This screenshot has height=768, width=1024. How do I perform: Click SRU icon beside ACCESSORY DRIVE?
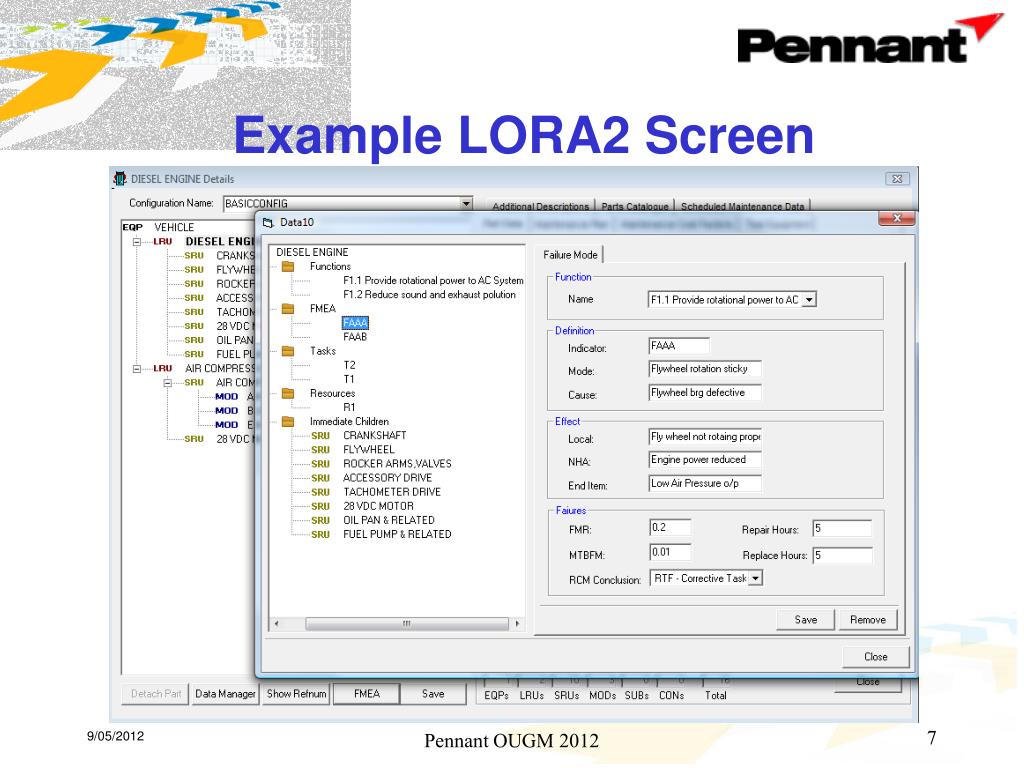320,478
